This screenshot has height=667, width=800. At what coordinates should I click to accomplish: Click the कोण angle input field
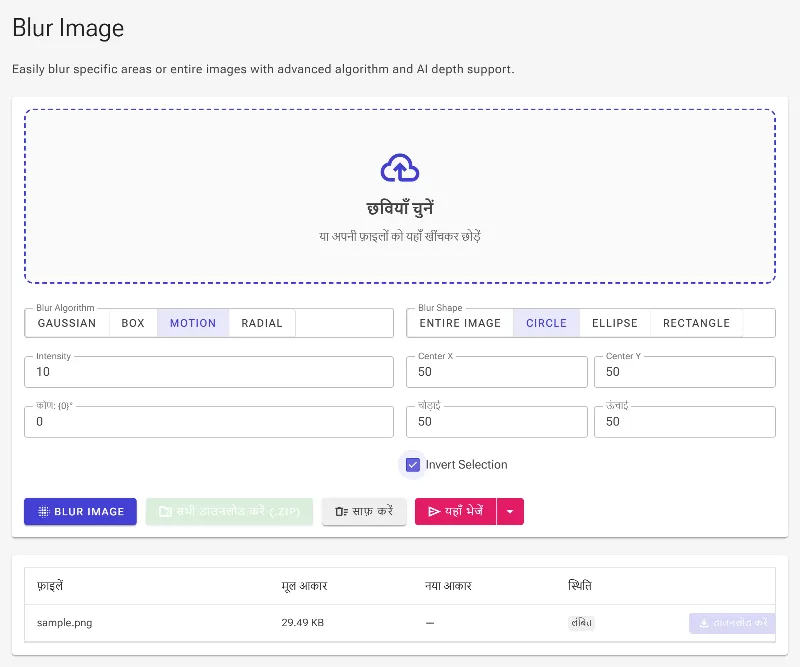pyautogui.click(x=209, y=422)
